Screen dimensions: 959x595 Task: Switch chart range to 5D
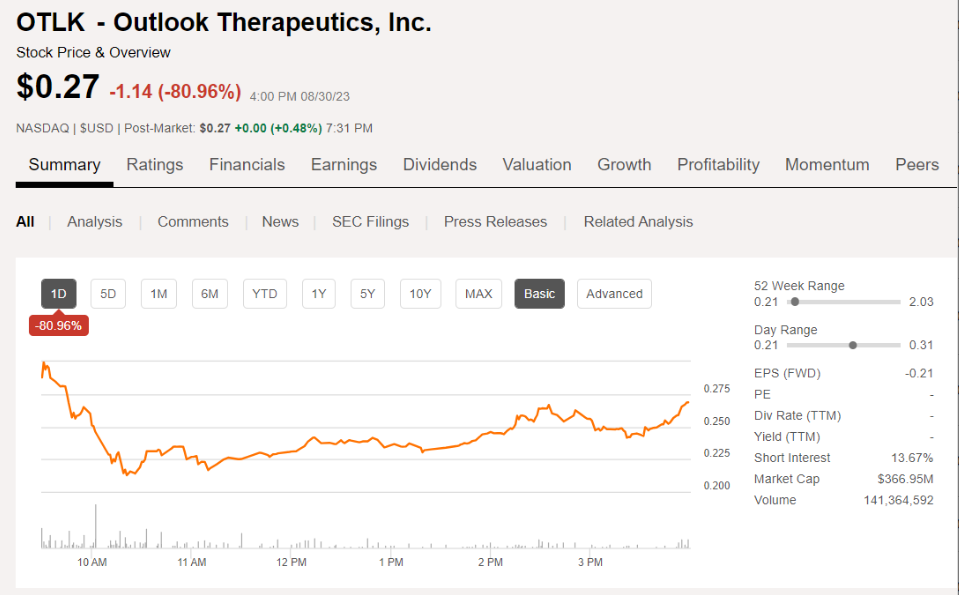[108, 293]
